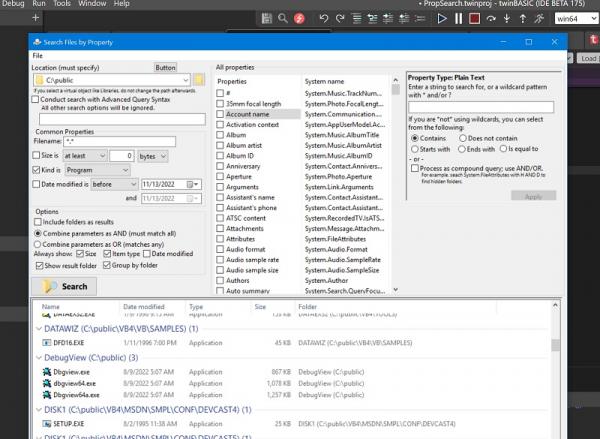Select the 'Starts with' radio option

pos(415,149)
